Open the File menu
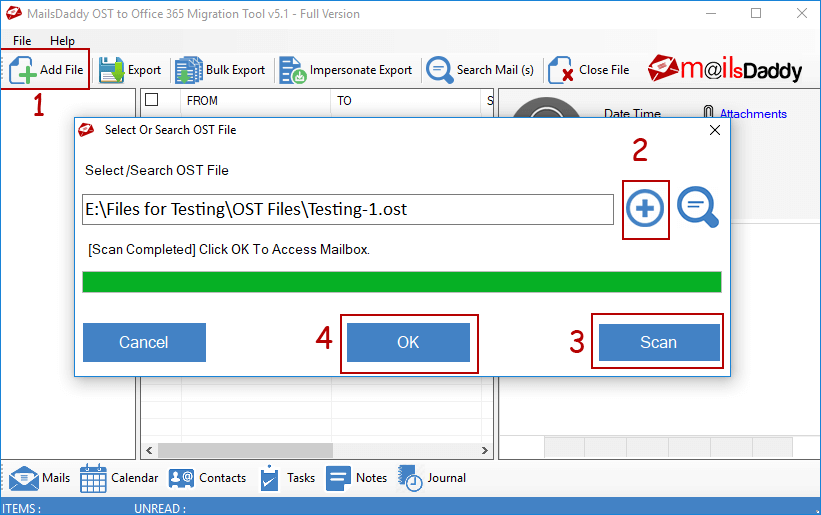This screenshot has height=515, width=821. tap(22, 41)
